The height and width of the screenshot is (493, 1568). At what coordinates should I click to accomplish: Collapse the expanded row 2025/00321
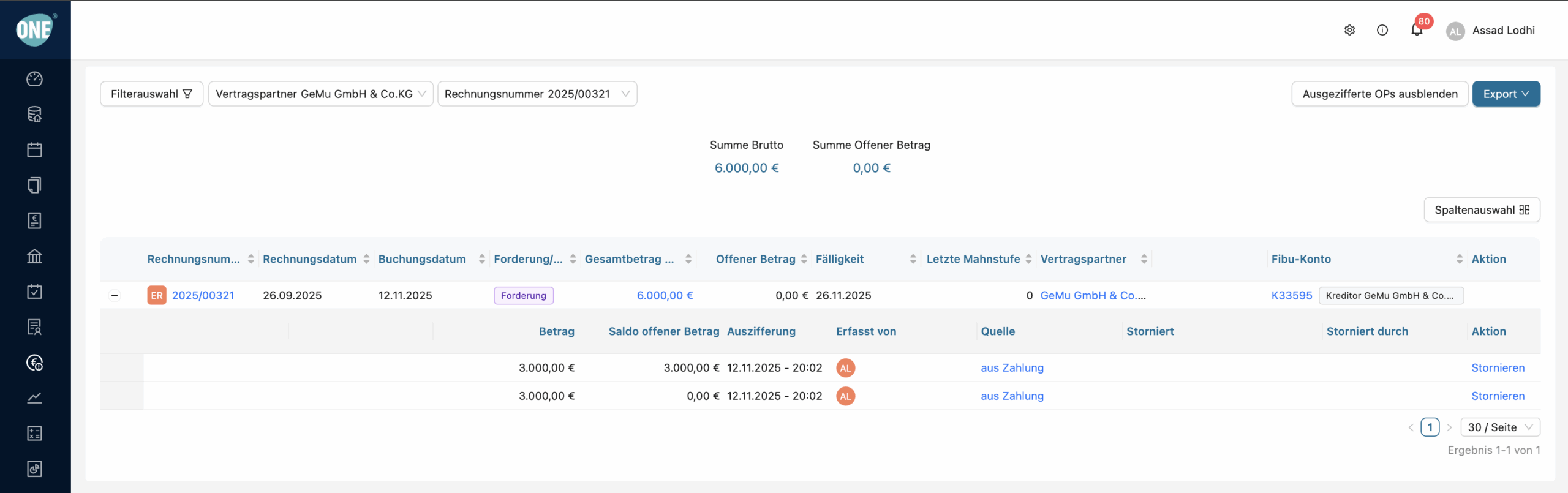click(115, 296)
